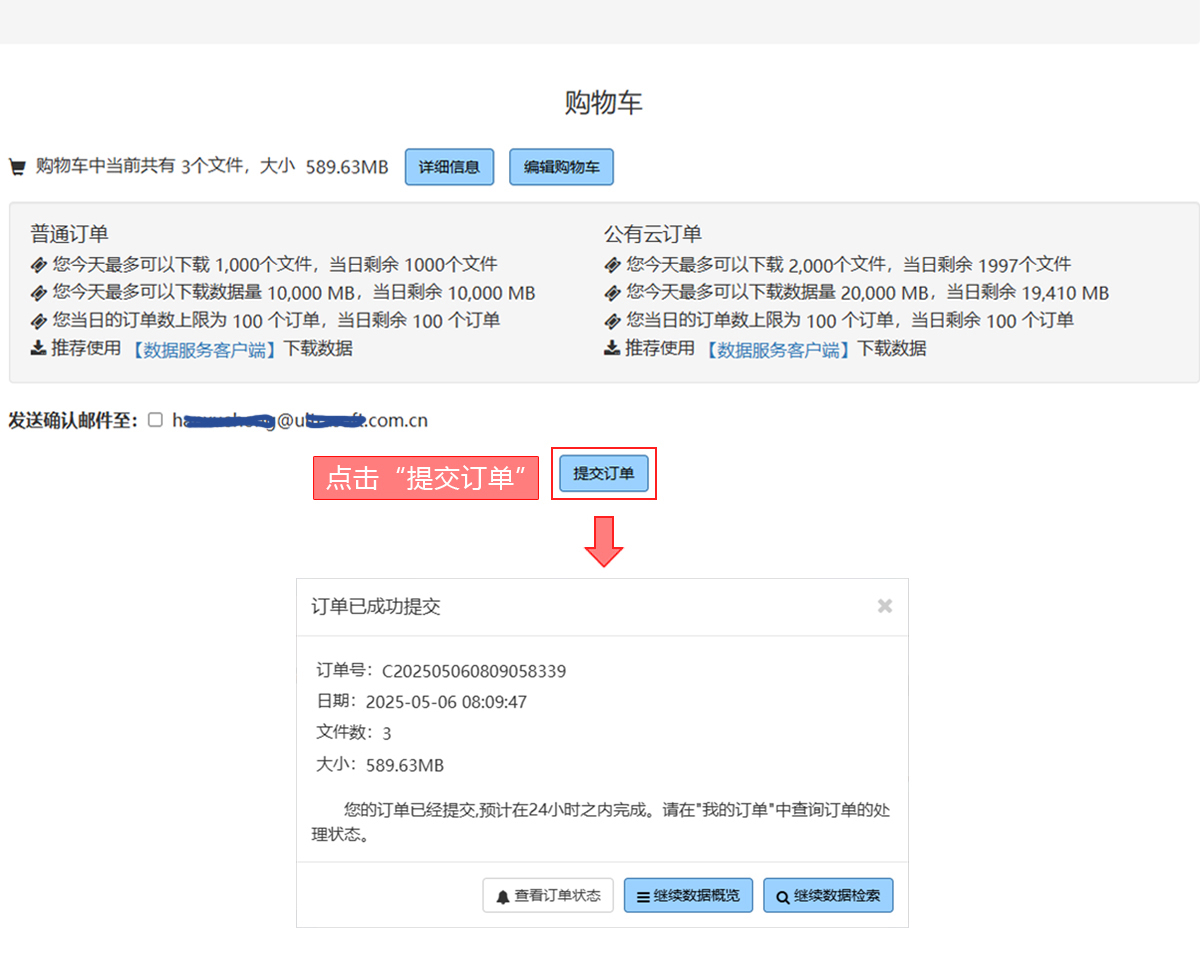
Task: Click the magnifier icon on 继续数据检索
Action: [x=782, y=897]
